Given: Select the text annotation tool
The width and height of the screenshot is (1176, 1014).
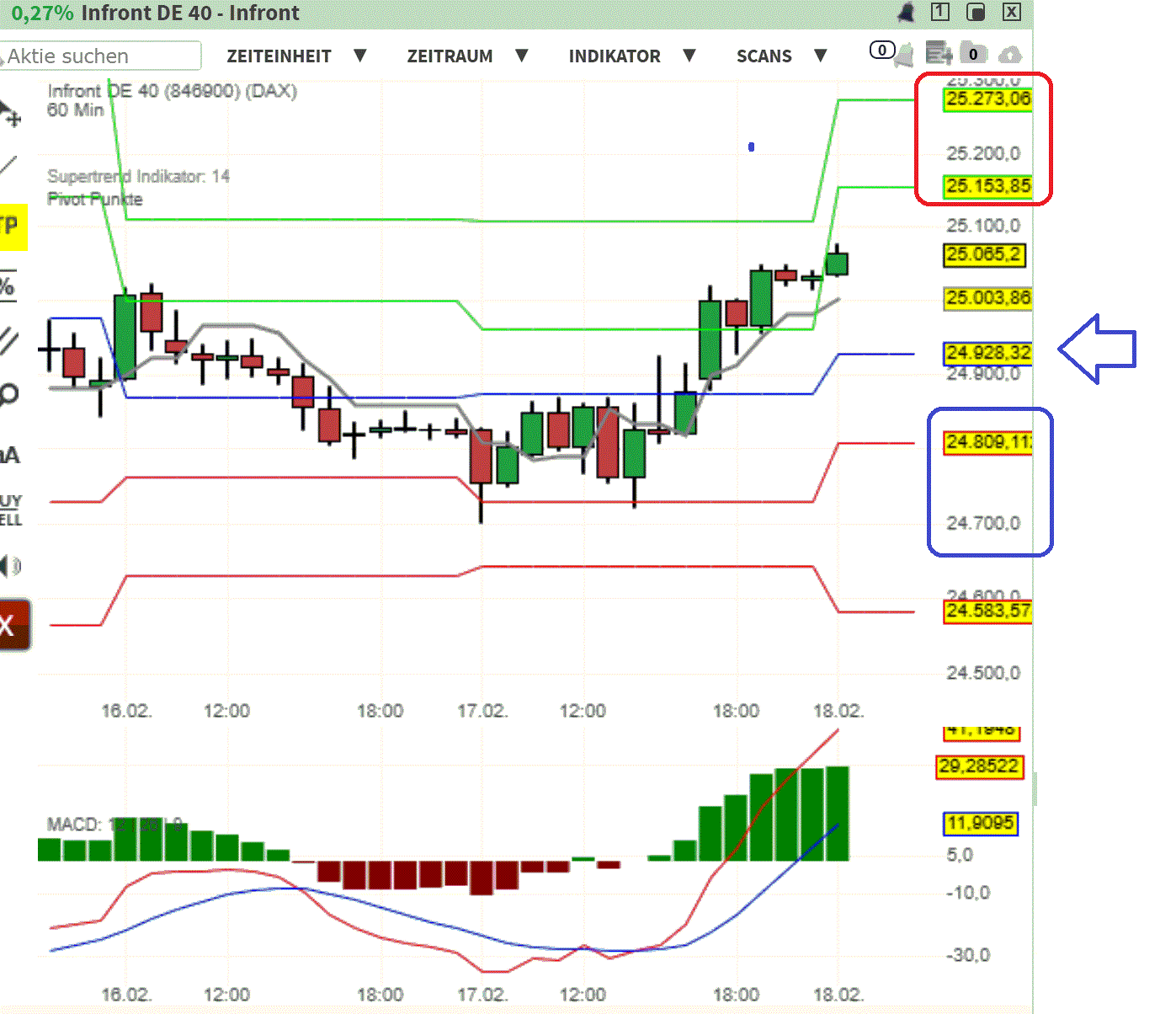Looking at the screenshot, I should (x=8, y=455).
